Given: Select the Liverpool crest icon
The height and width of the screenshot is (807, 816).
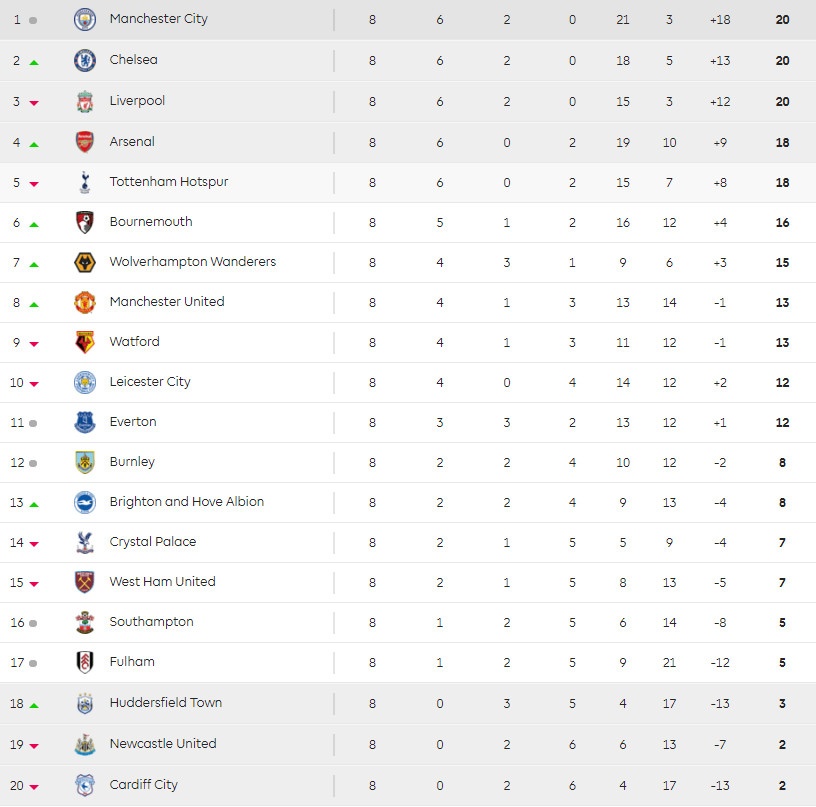Looking at the screenshot, I should point(85,102).
